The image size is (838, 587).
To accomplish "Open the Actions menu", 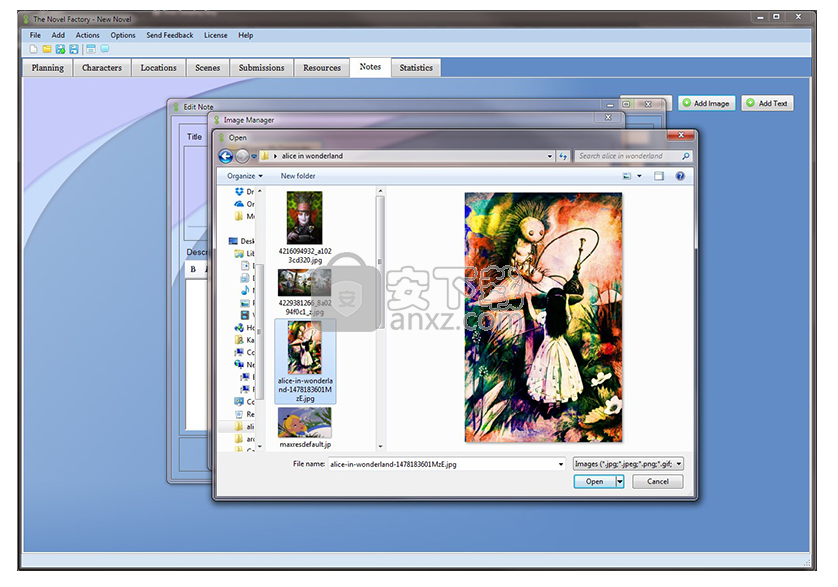I will click(88, 35).
